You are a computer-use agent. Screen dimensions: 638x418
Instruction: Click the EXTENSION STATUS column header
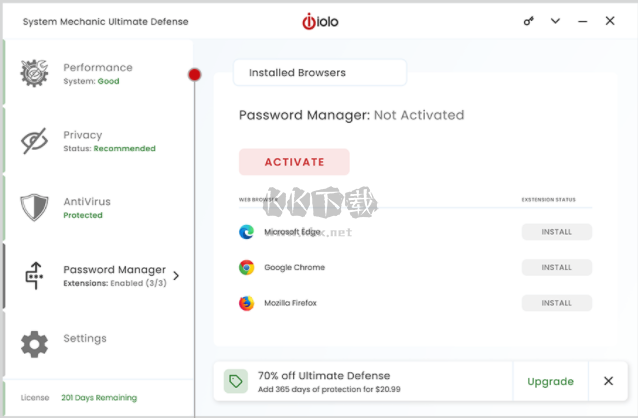point(548,200)
